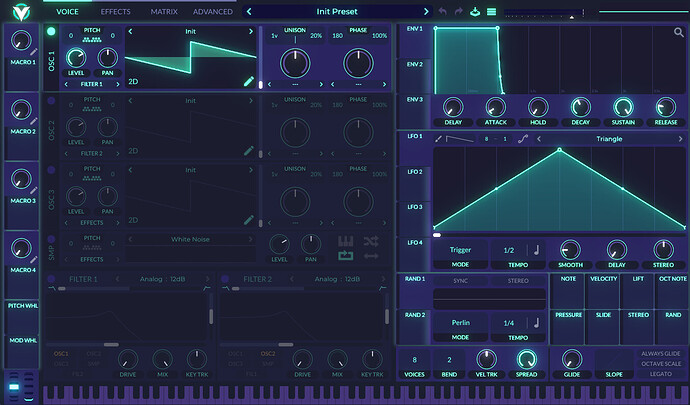Enable oscillator 2 power toggle
Viewport: 690px width, 405px height.
(52, 101)
